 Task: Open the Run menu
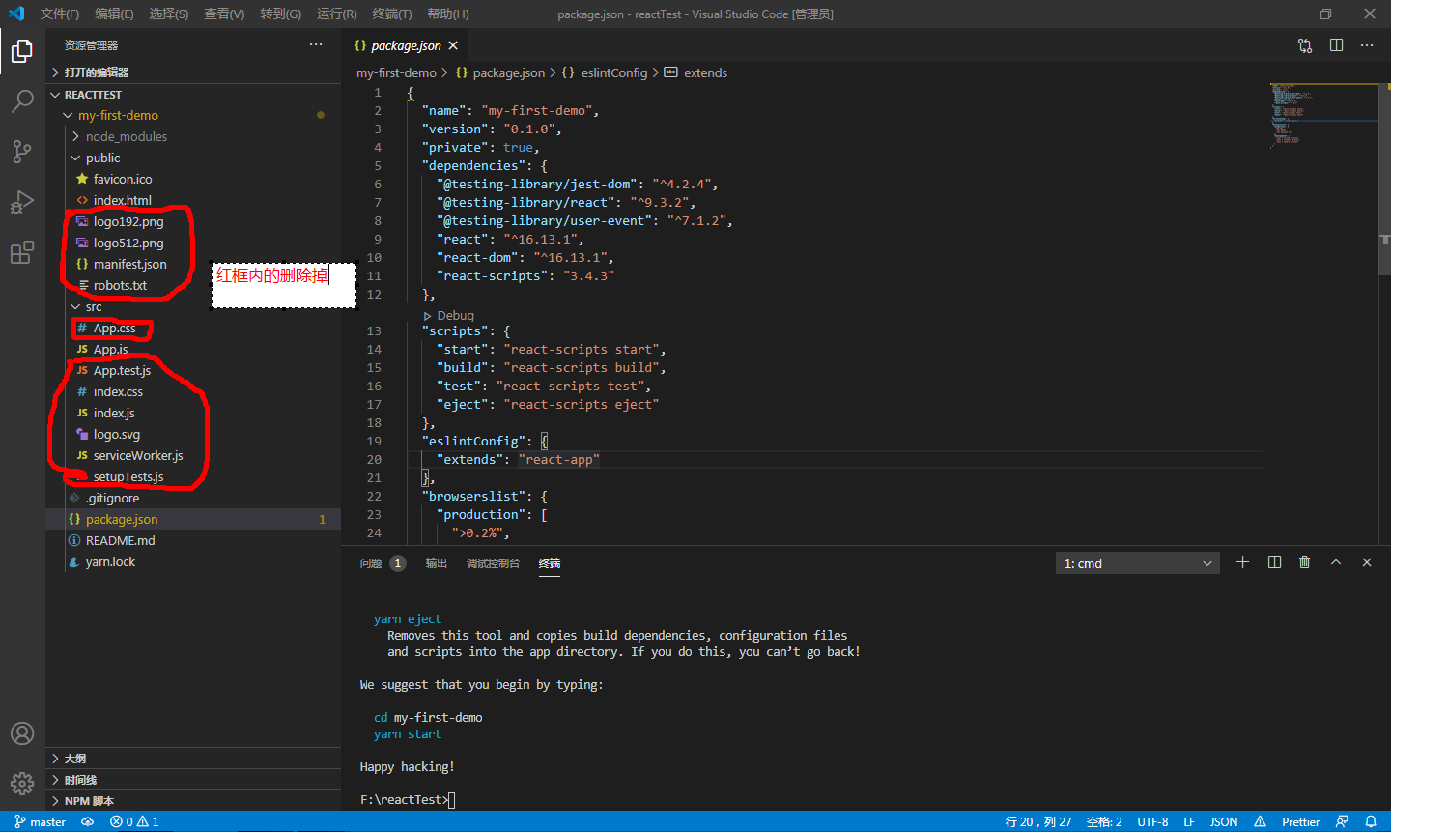pos(336,14)
